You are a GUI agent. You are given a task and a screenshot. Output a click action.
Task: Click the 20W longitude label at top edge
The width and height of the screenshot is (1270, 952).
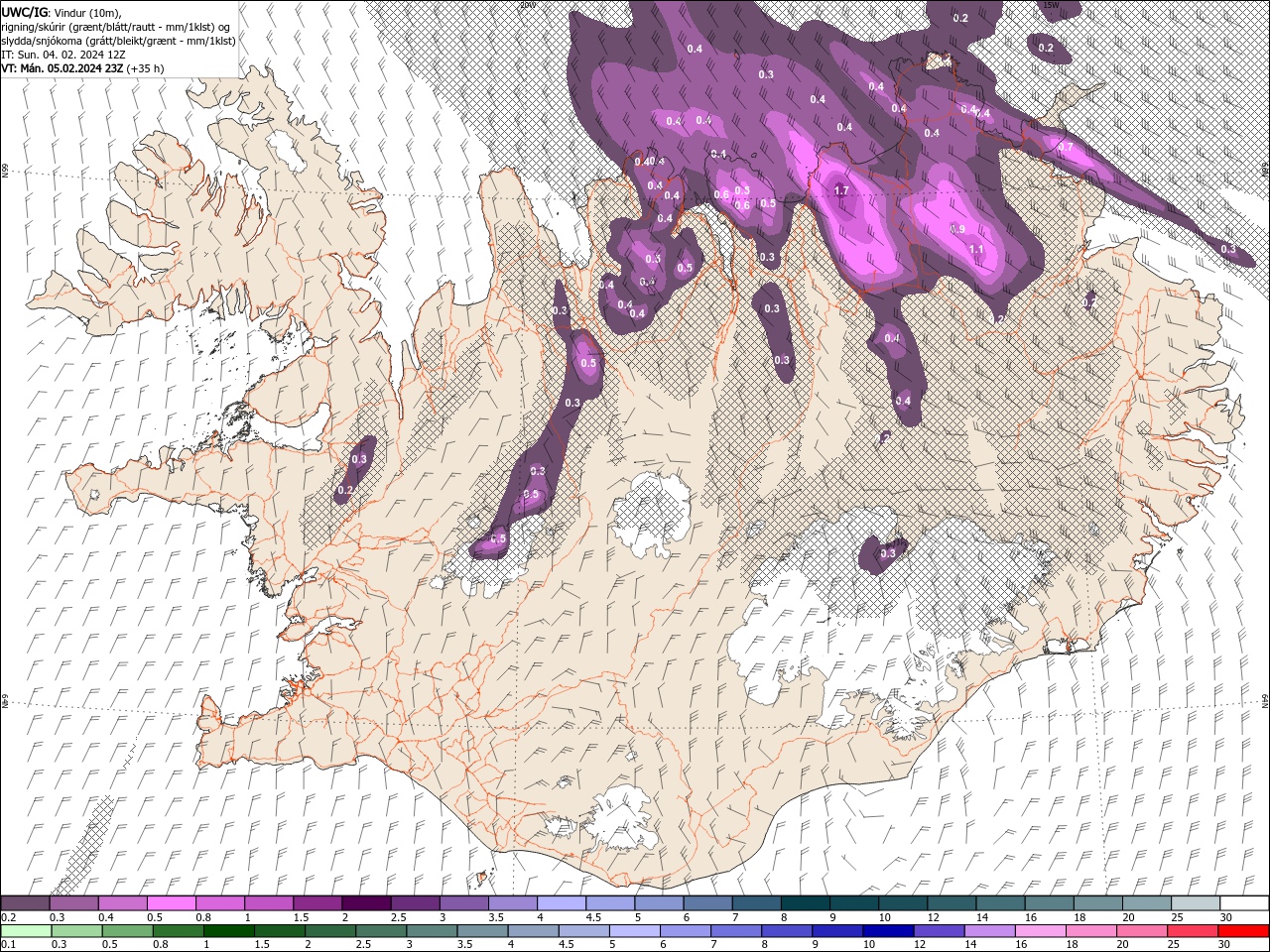tap(528, 5)
